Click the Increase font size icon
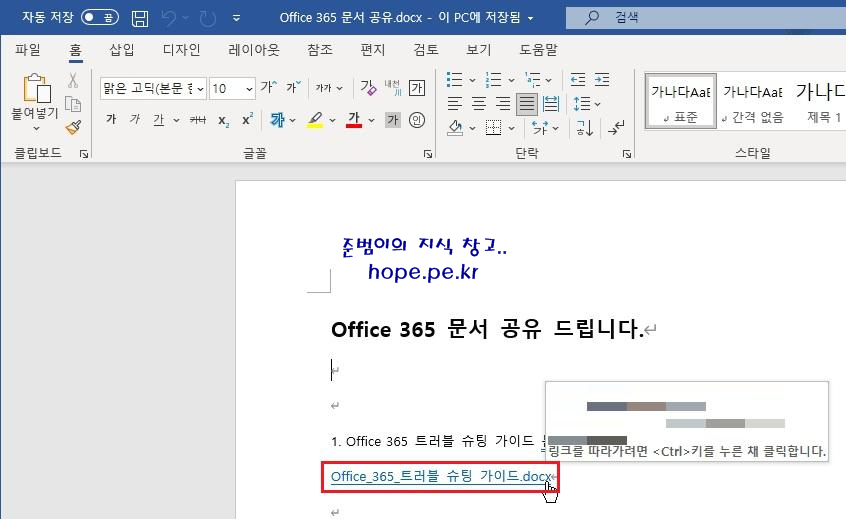The width and height of the screenshot is (846, 519). pyautogui.click(x=269, y=87)
